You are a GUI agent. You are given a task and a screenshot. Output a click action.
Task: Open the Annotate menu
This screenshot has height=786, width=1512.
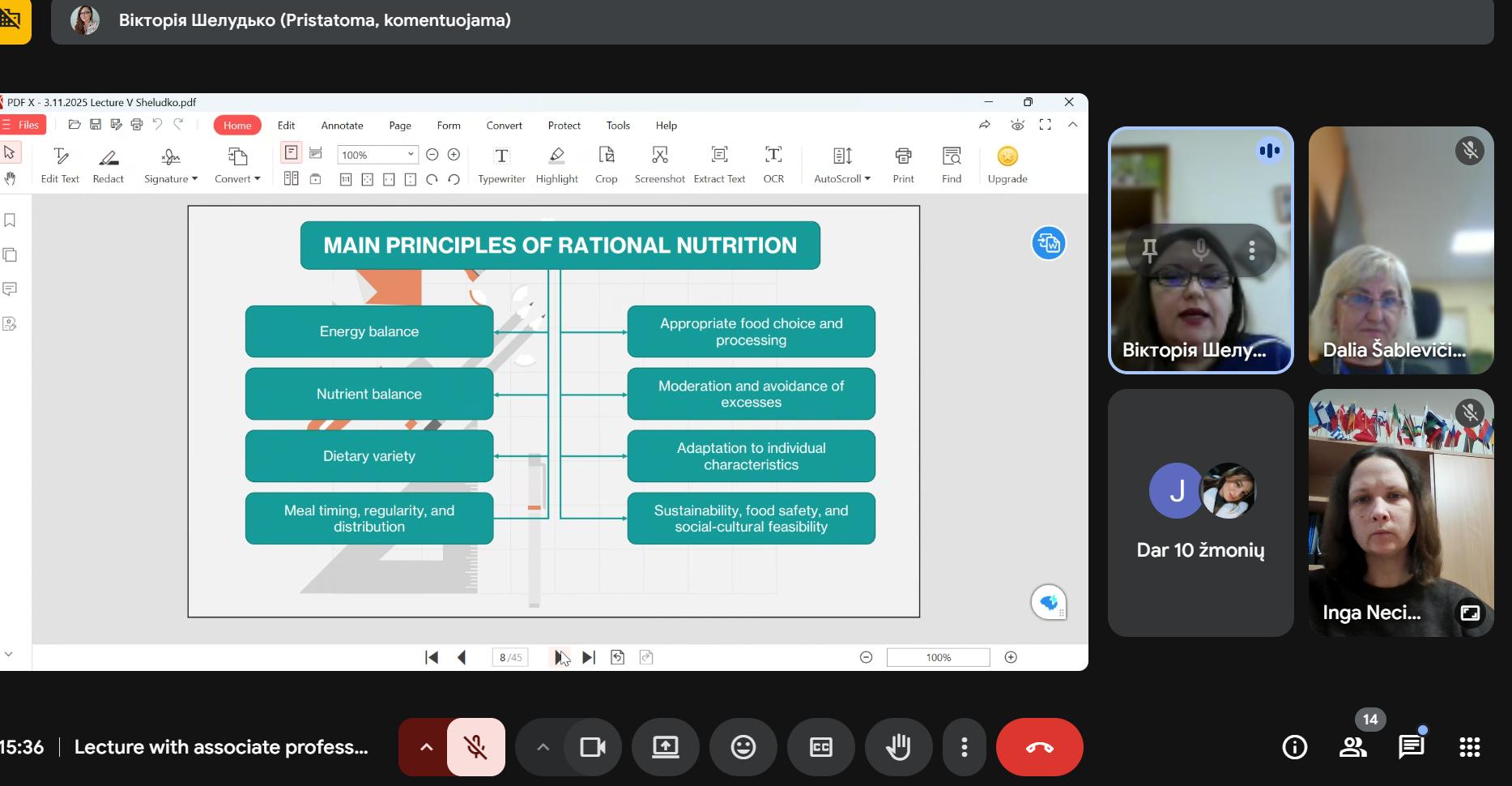[342, 126]
